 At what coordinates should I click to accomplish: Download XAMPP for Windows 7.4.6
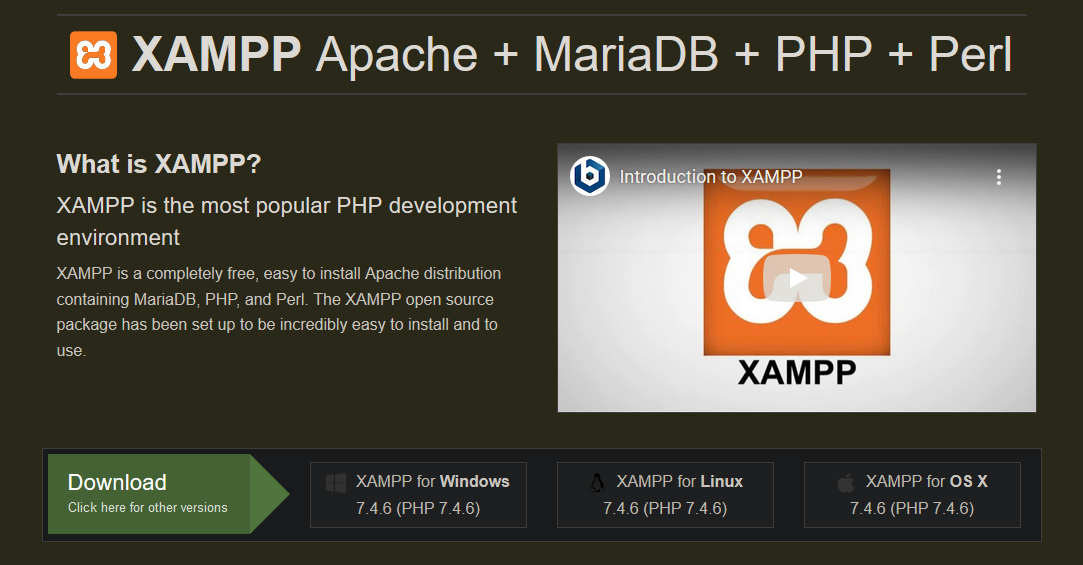[x=419, y=495]
